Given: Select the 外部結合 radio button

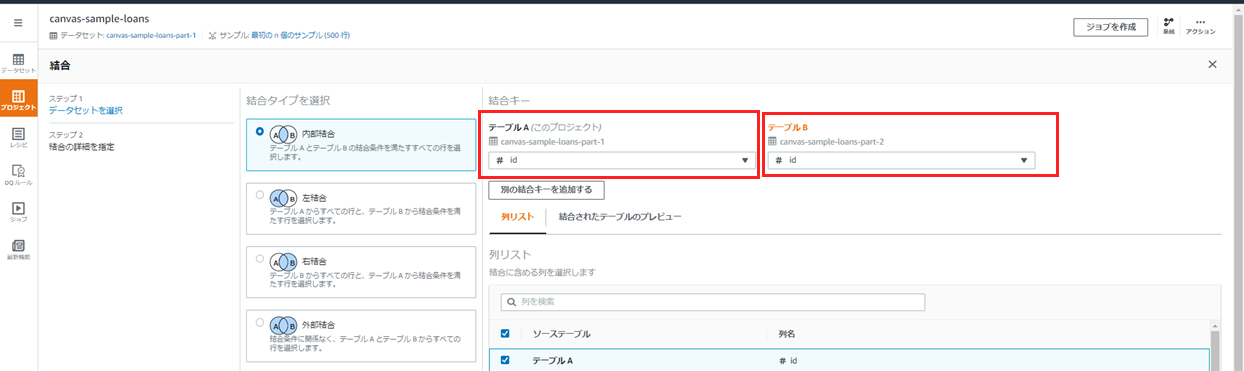Looking at the screenshot, I should click(x=260, y=322).
